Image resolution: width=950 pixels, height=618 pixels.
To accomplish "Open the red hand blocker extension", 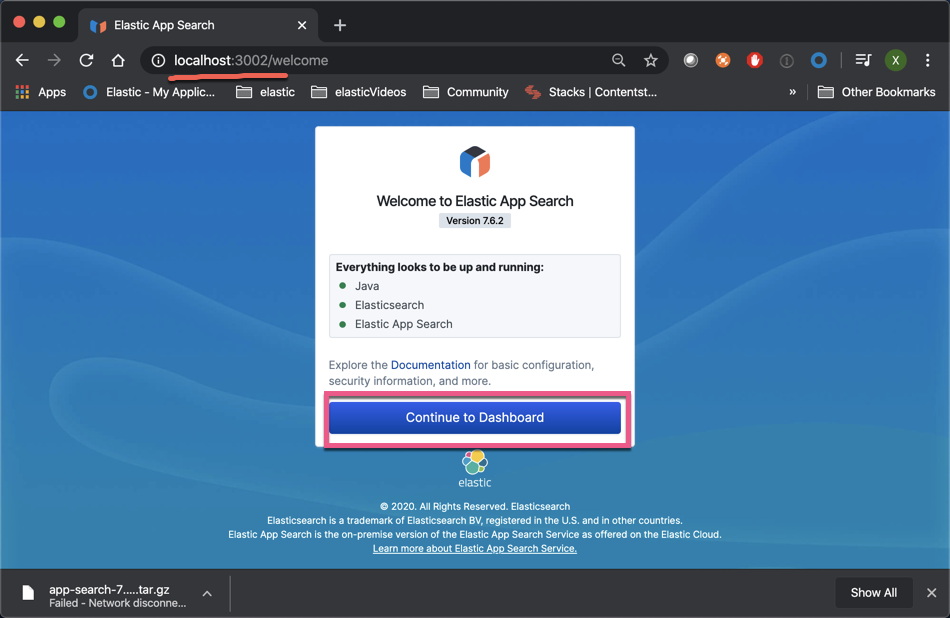I will tap(754, 60).
